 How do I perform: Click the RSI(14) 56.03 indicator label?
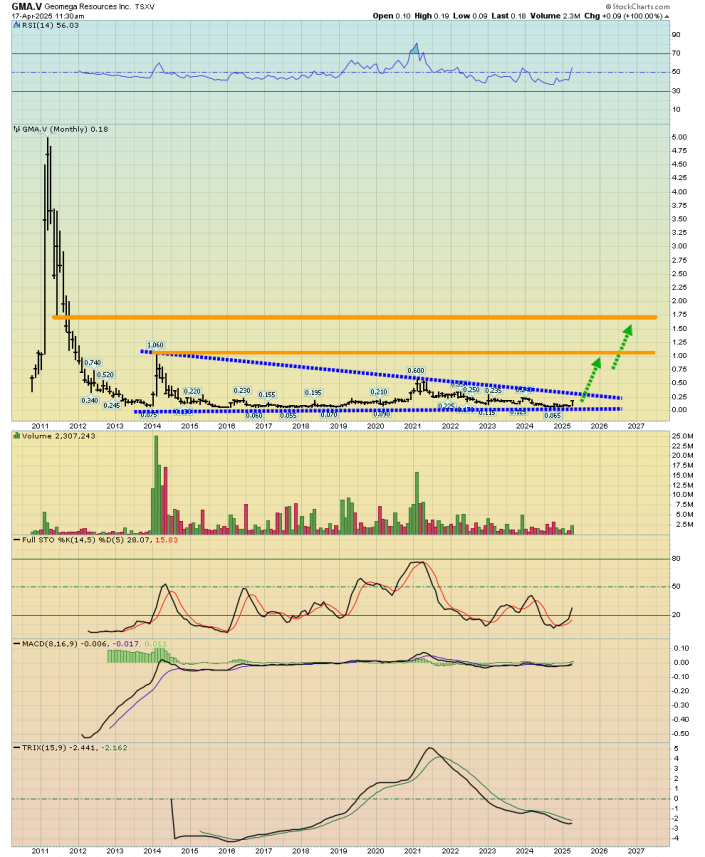50,25
